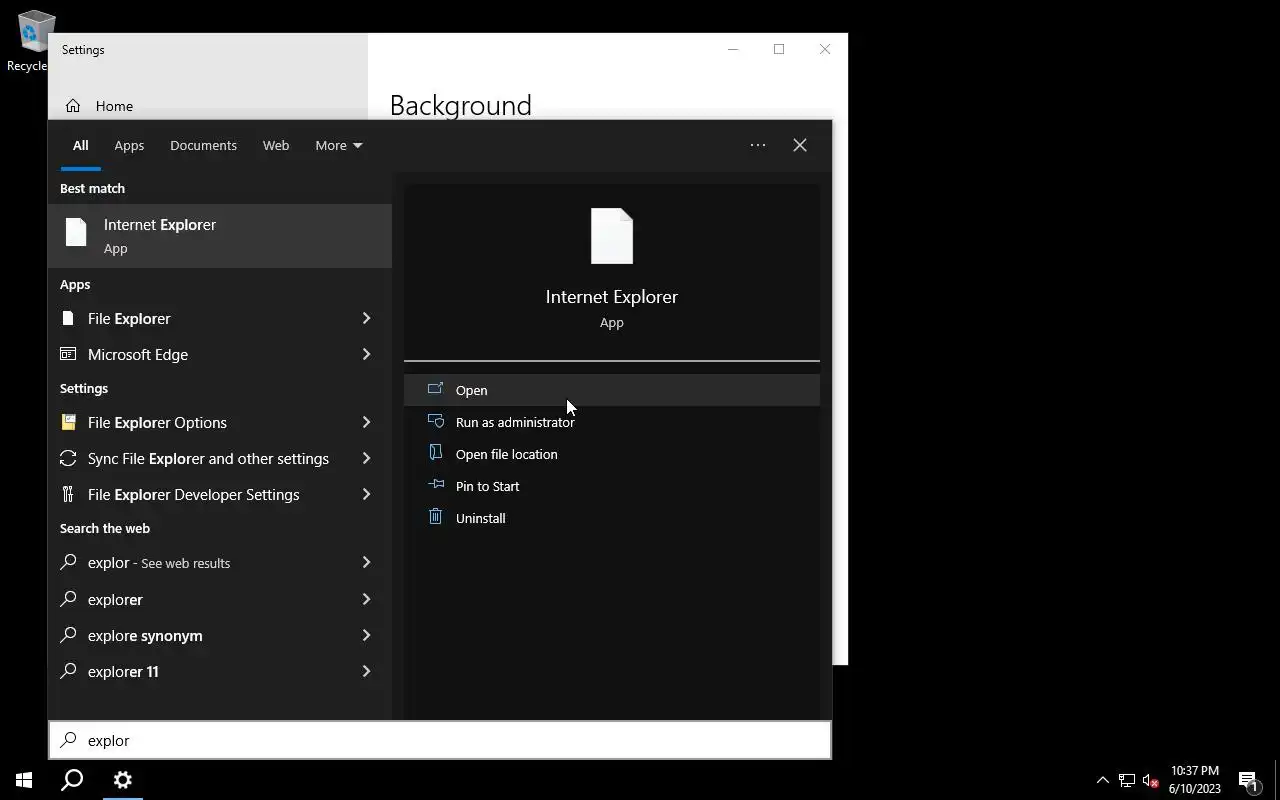Viewport: 1280px width, 800px height.
Task: Open the notification center icon
Action: (1248, 780)
